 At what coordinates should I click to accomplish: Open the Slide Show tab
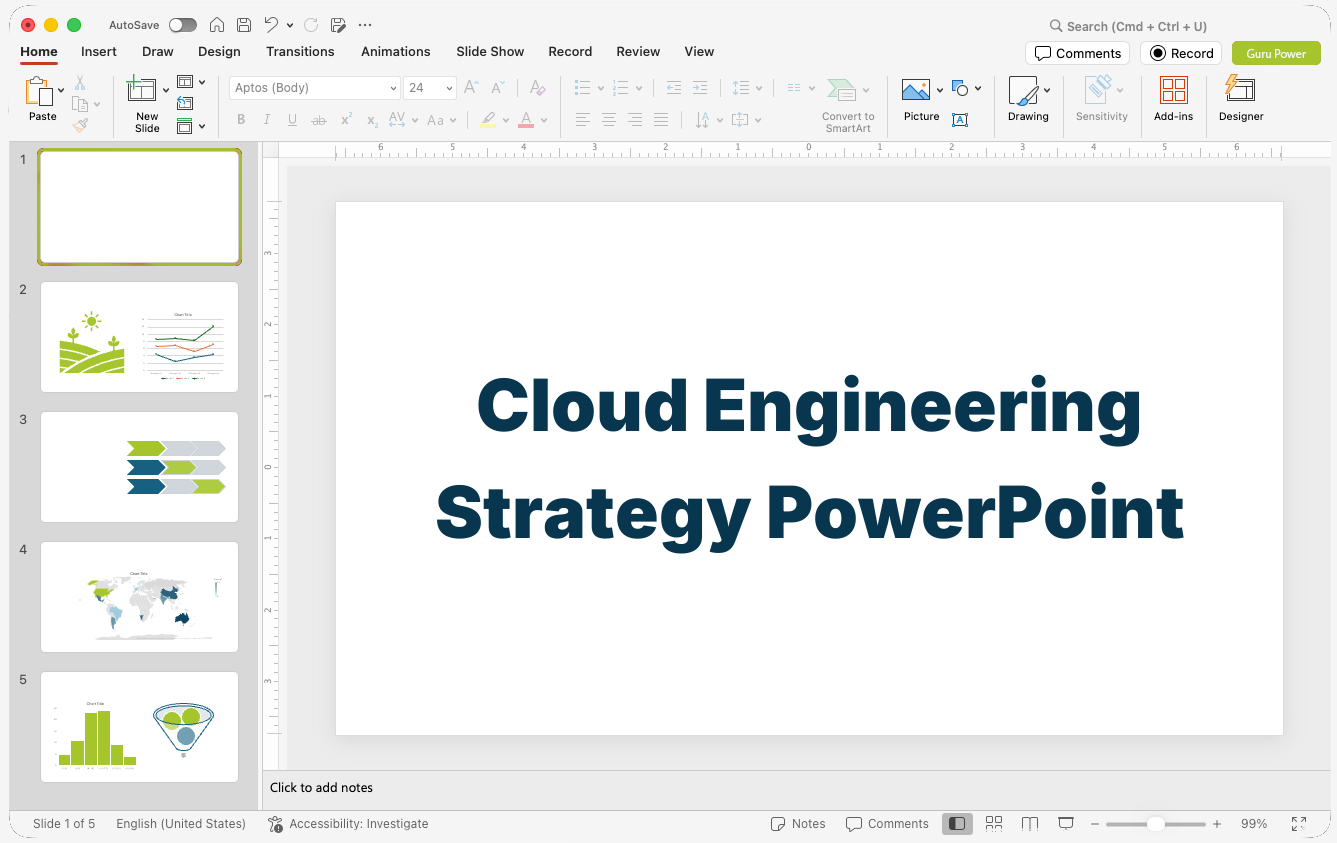point(490,51)
